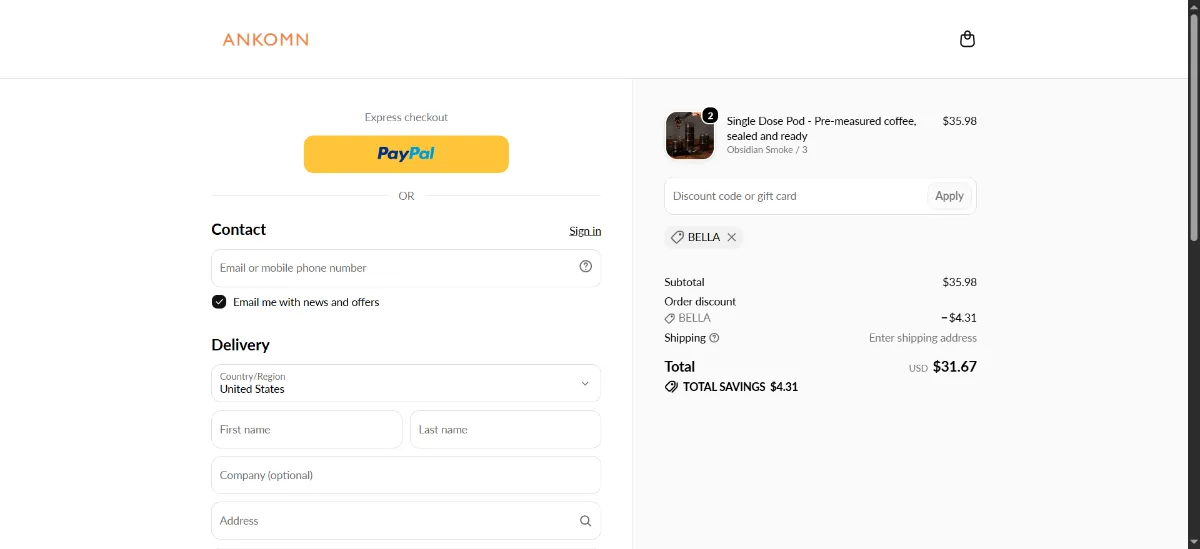Click the Sign in link
Screen dimensions: 1200x549
click(x=585, y=231)
